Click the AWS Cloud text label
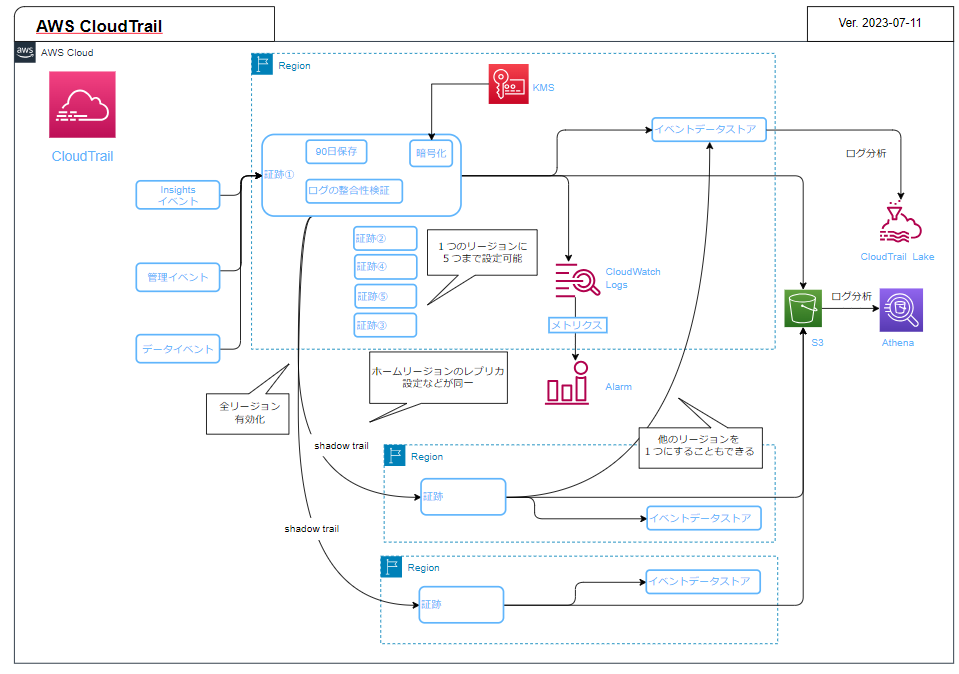 click(67, 53)
